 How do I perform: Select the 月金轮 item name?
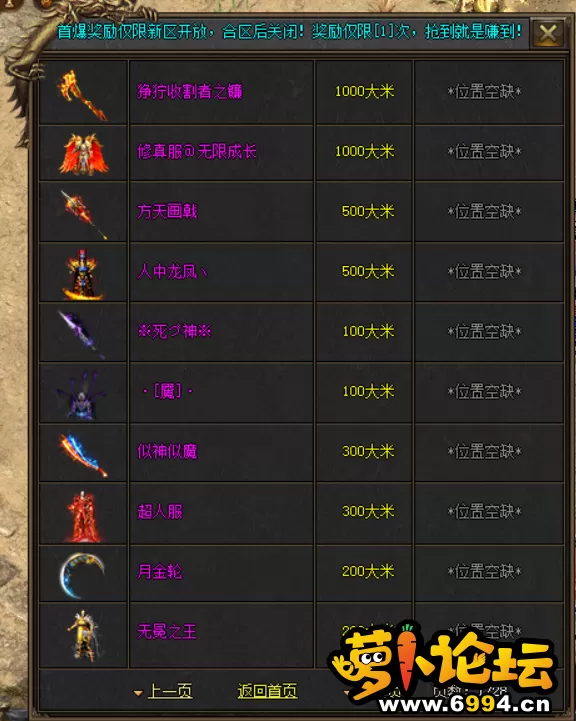(x=160, y=572)
